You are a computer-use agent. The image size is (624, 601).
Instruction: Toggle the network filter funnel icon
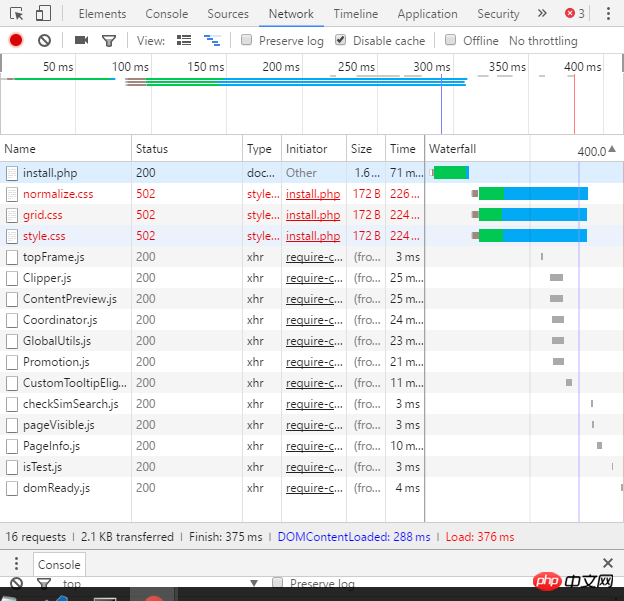pyautogui.click(x=109, y=40)
